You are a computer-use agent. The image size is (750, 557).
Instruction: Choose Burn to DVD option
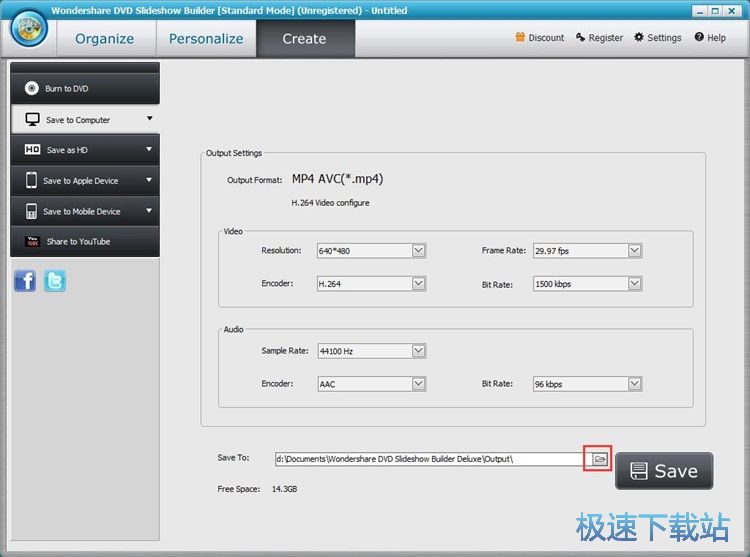point(85,88)
